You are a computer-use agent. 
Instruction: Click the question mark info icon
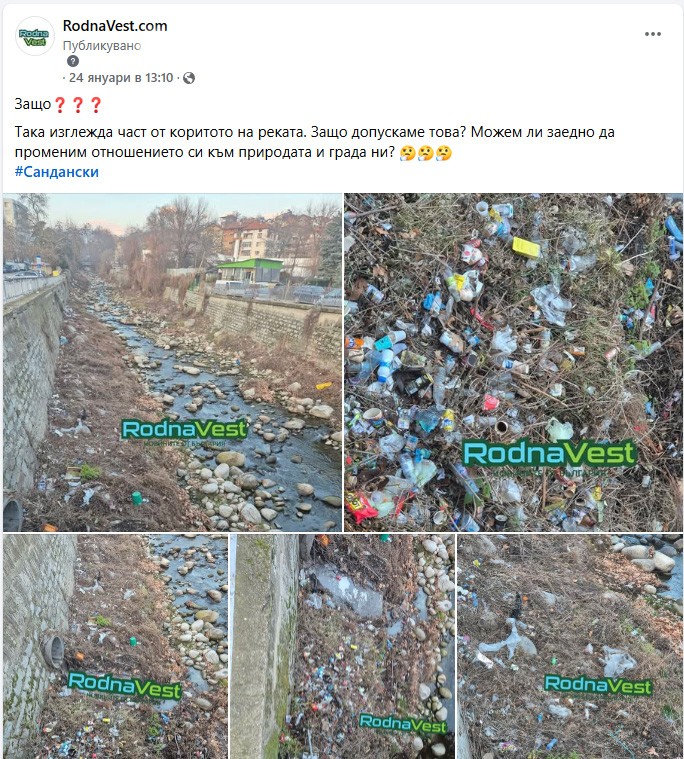tap(73, 61)
